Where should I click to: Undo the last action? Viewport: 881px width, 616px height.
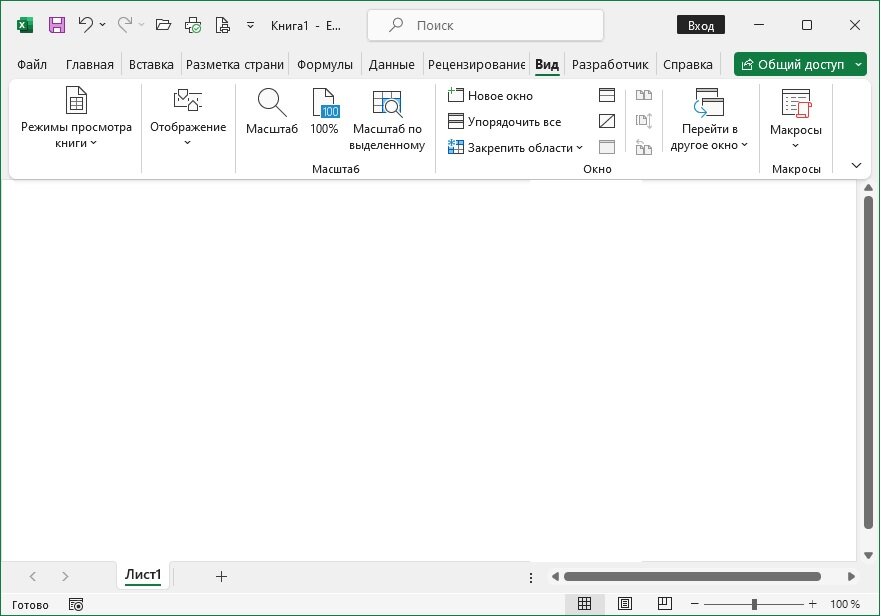[86, 25]
